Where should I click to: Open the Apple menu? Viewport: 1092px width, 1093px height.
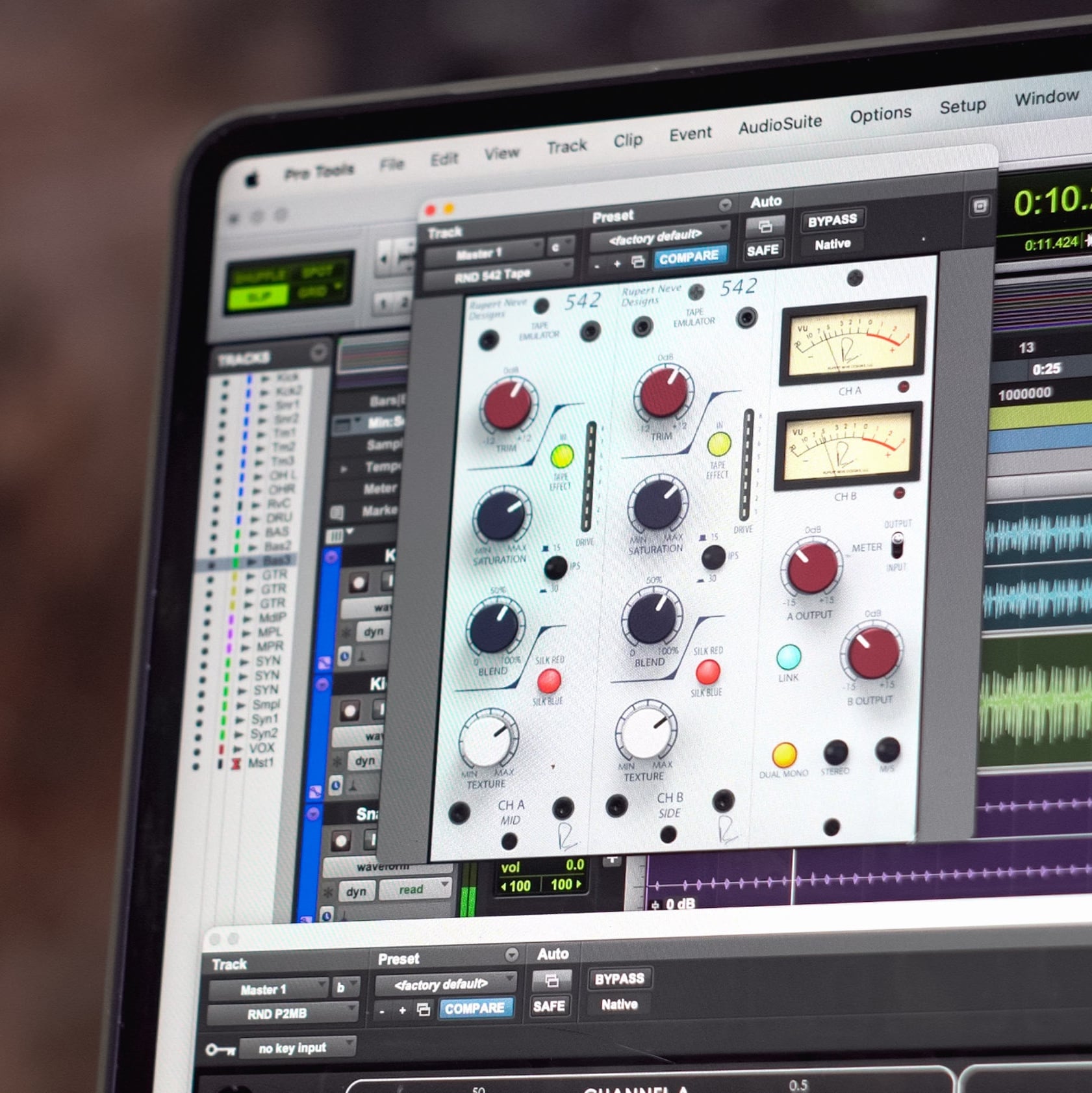[x=251, y=179]
